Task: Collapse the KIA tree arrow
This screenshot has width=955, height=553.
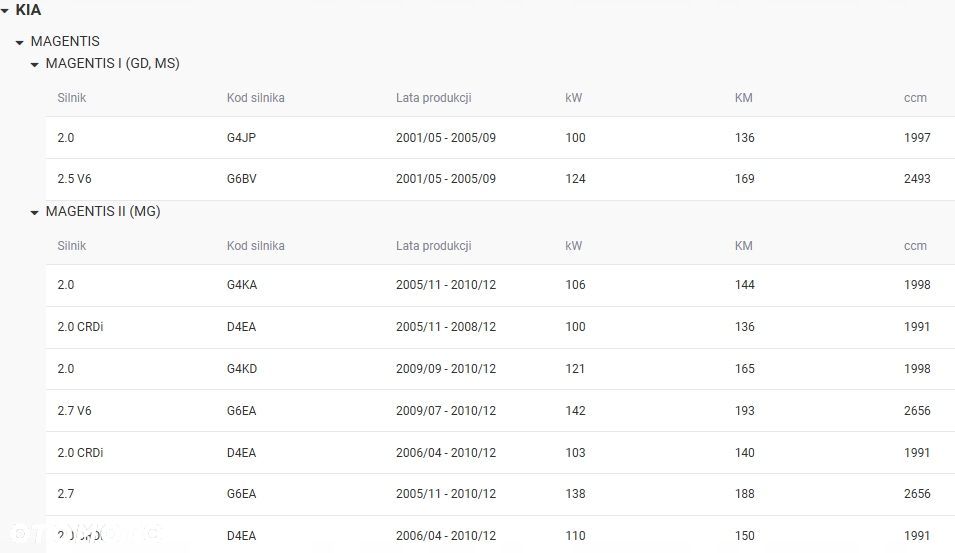Action: click(5, 11)
